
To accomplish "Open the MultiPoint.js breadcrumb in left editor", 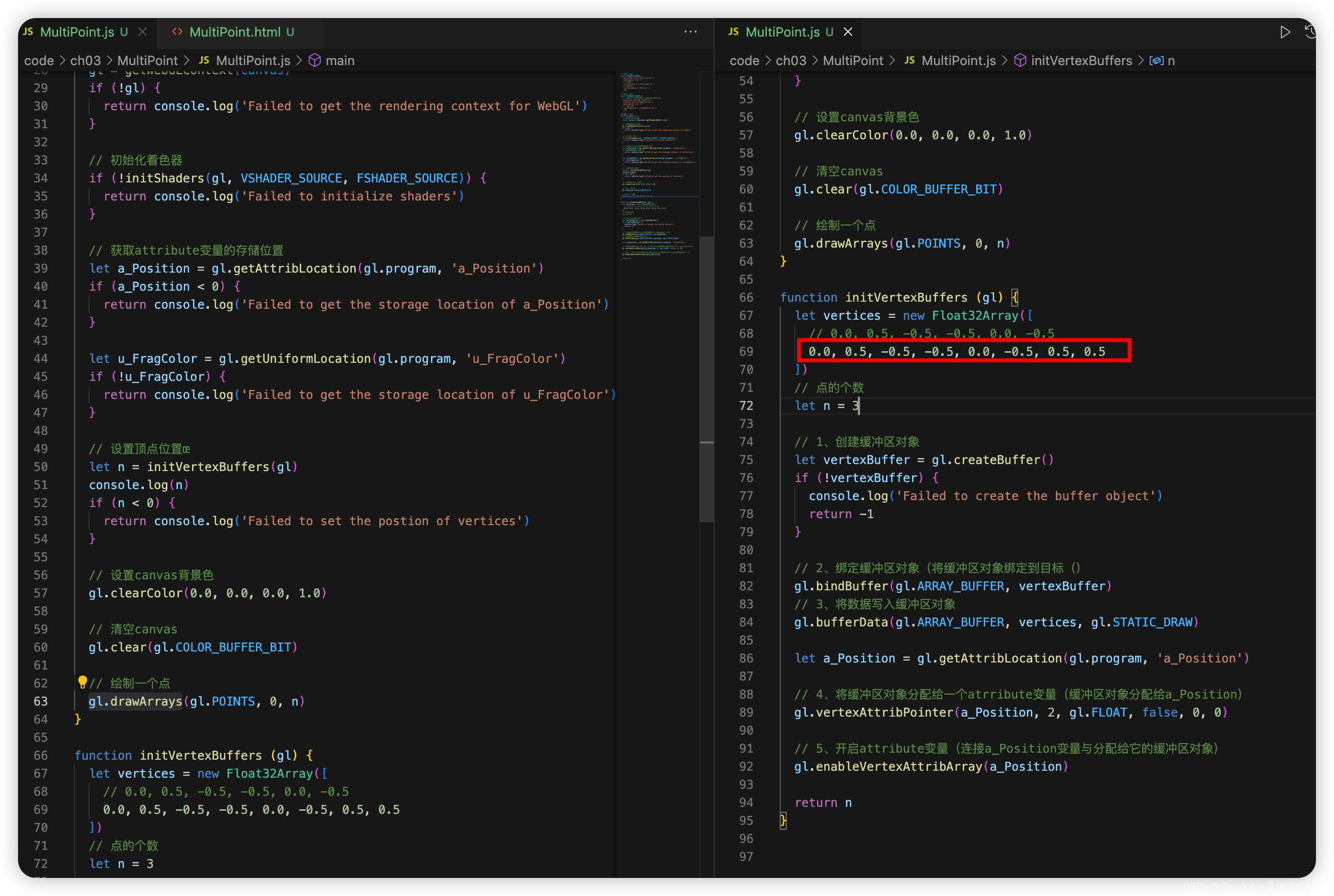I will tap(253, 61).
